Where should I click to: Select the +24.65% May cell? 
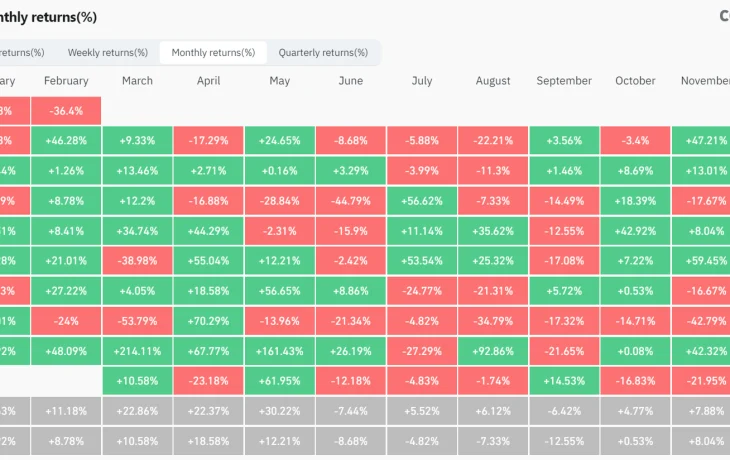click(280, 141)
